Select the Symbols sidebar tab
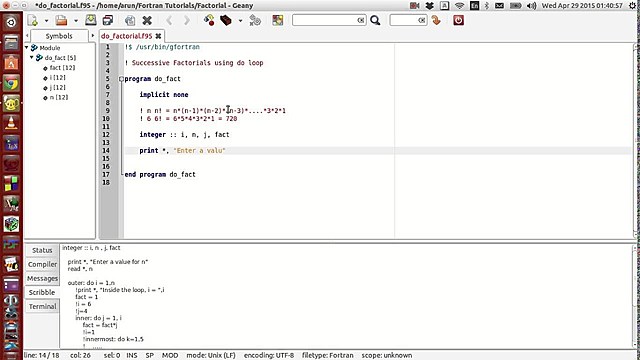 59,36
